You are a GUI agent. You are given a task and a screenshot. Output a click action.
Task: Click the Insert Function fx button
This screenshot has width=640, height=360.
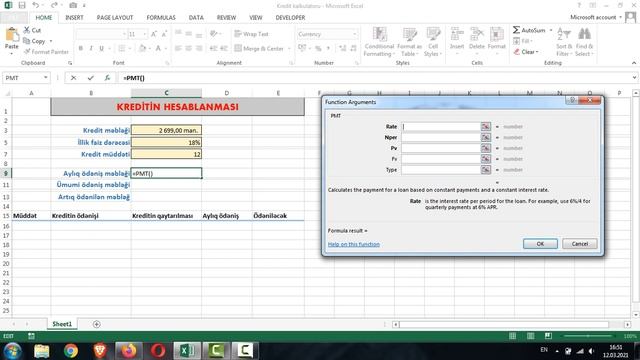[107, 78]
